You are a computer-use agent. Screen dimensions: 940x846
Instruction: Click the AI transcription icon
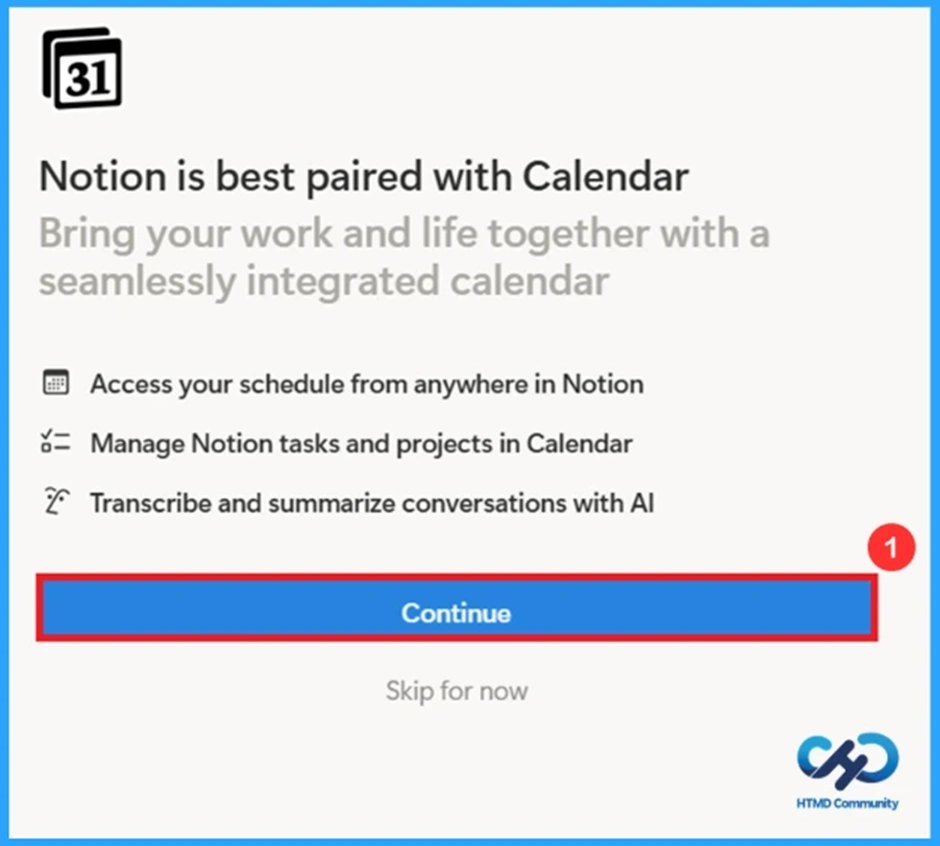(x=58, y=502)
